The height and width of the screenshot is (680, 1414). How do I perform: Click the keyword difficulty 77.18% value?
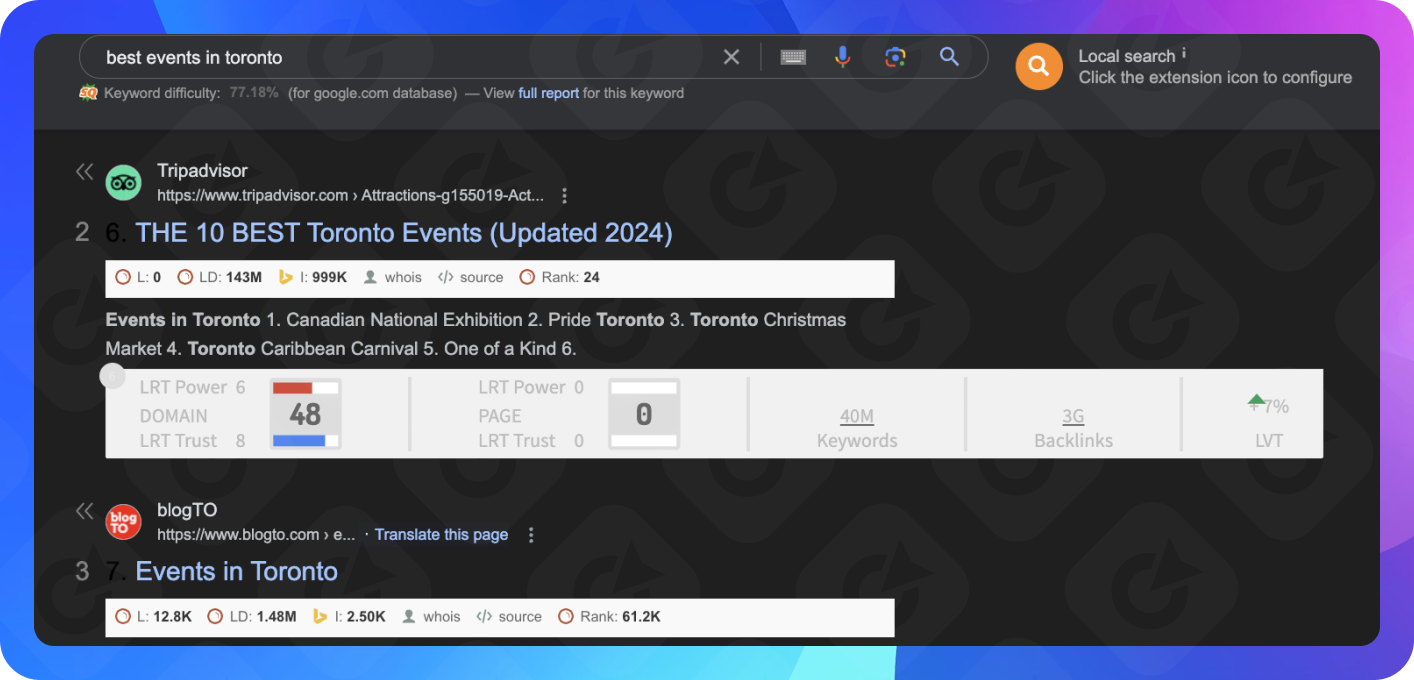point(254,93)
